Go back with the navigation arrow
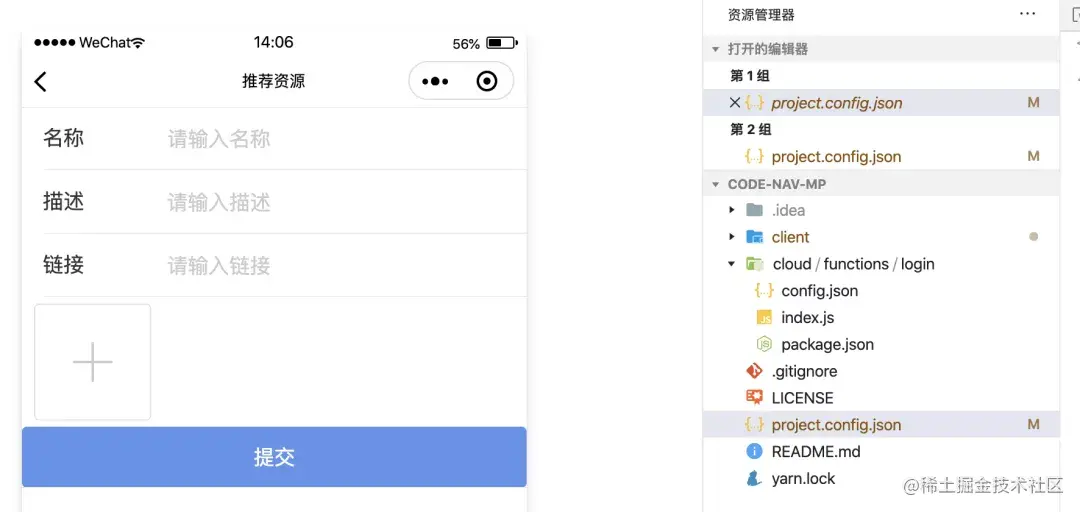The image size is (1080, 512). [41, 81]
